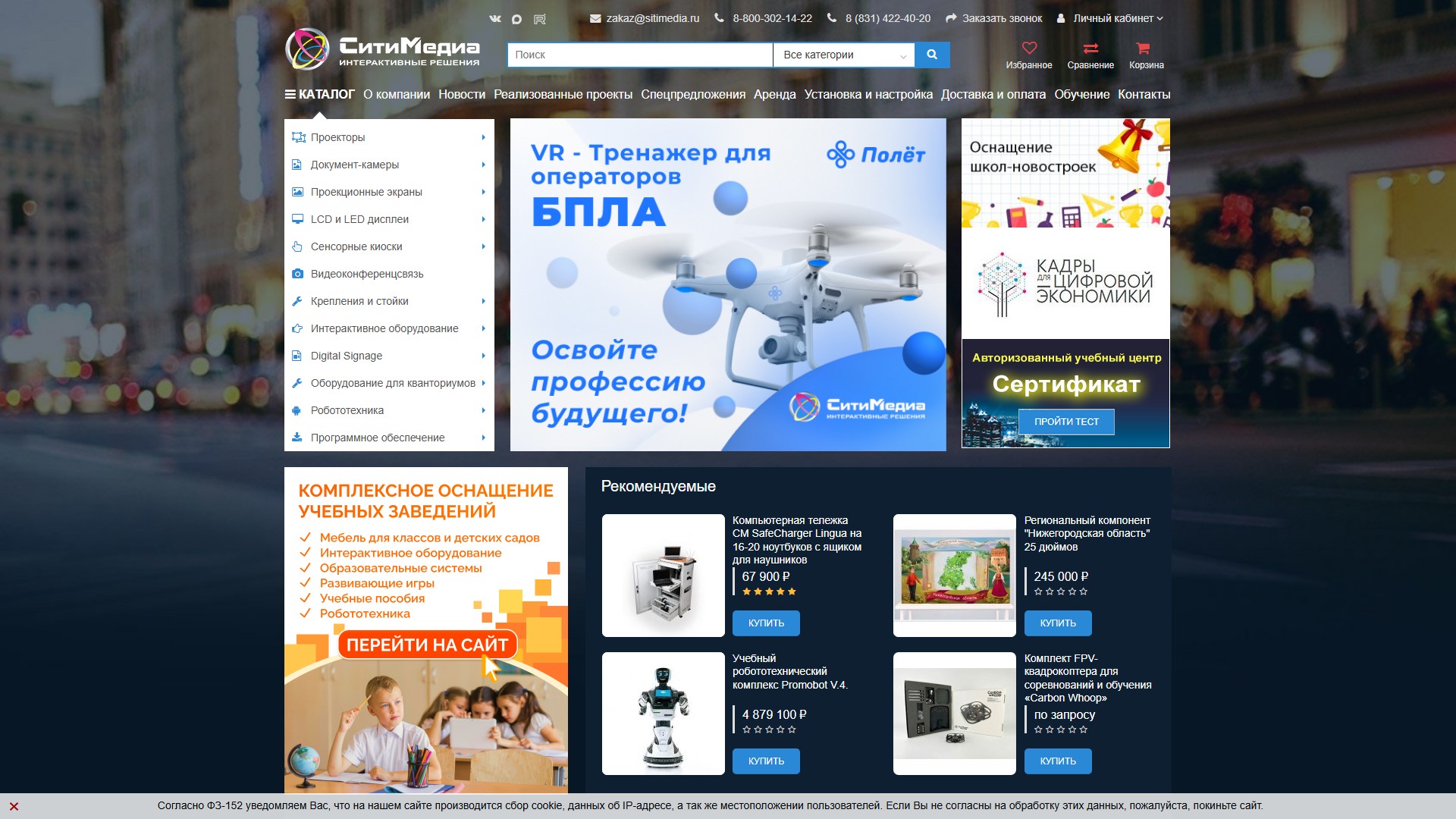Viewport: 1456px width, 819px height.
Task: Open the Новости section
Action: point(462,95)
